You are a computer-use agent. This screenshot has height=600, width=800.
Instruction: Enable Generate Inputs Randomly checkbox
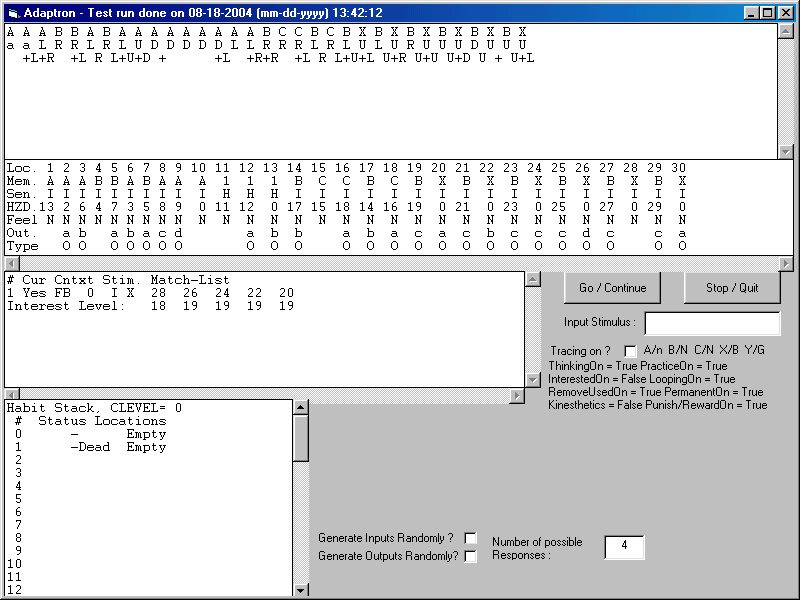click(470, 538)
